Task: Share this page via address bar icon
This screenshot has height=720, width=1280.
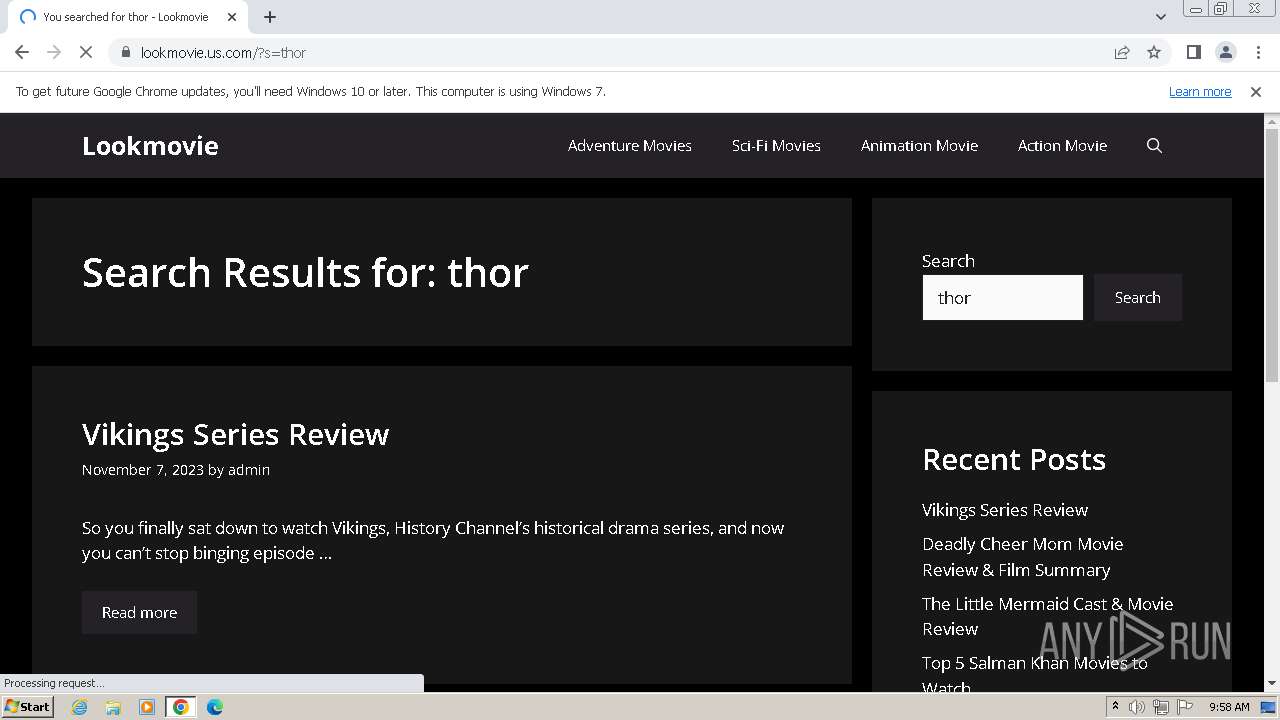Action: pyautogui.click(x=1122, y=52)
